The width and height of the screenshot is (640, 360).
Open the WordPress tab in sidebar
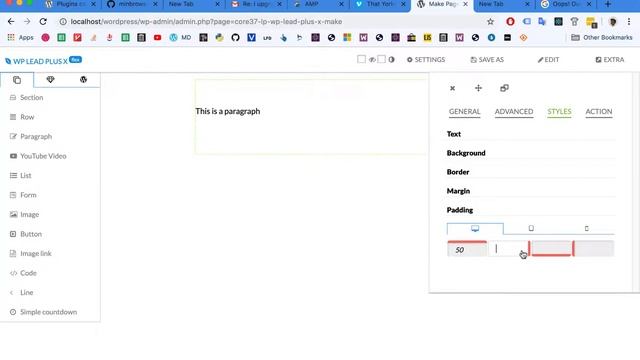pyautogui.click(x=83, y=80)
